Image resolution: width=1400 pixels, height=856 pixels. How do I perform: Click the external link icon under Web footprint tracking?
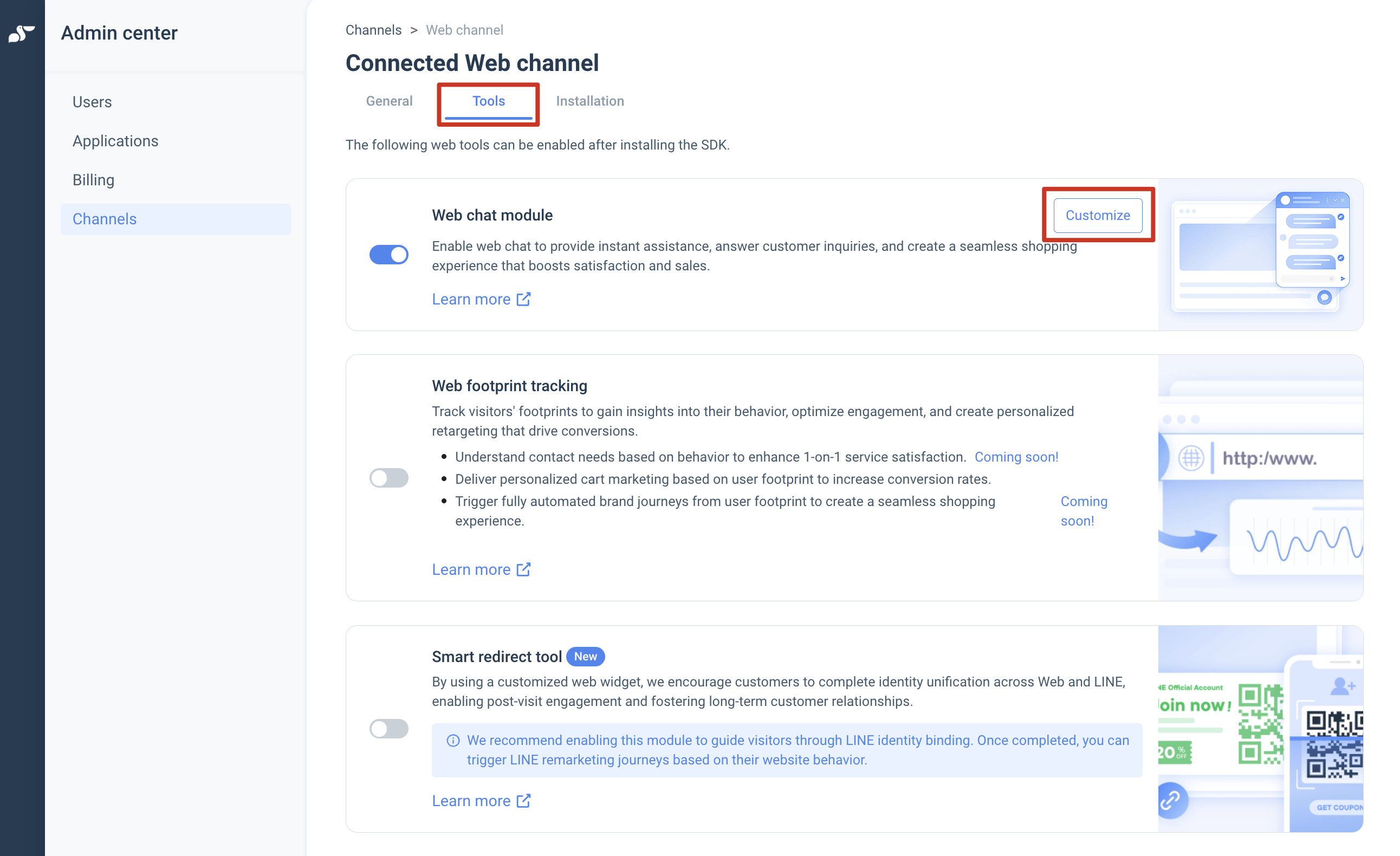[523, 570]
